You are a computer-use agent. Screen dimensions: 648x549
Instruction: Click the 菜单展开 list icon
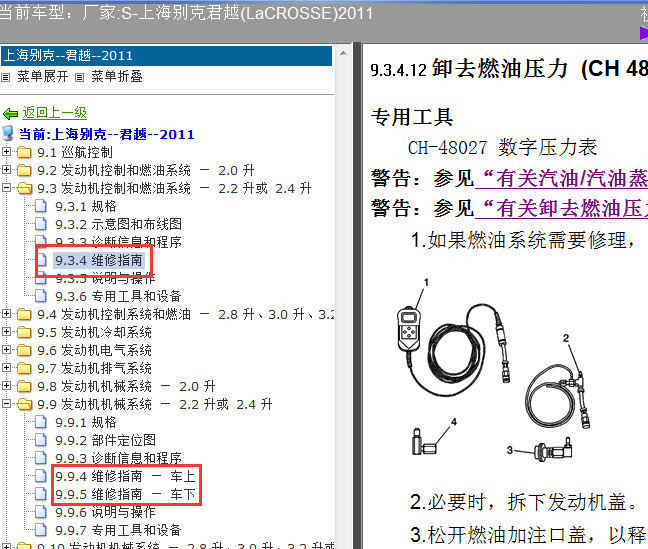coord(5,77)
